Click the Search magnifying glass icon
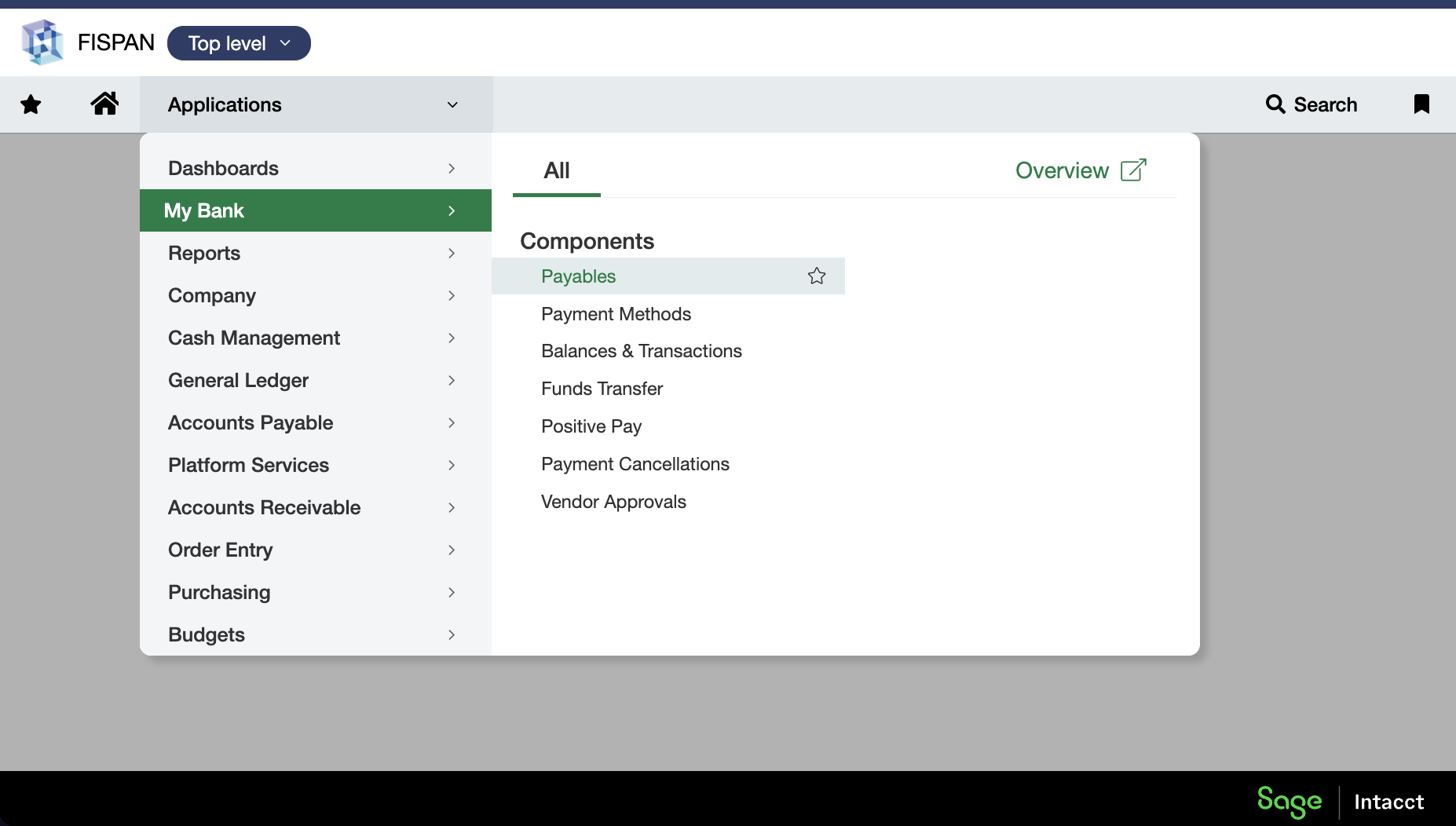The height and width of the screenshot is (826, 1456). (x=1275, y=104)
